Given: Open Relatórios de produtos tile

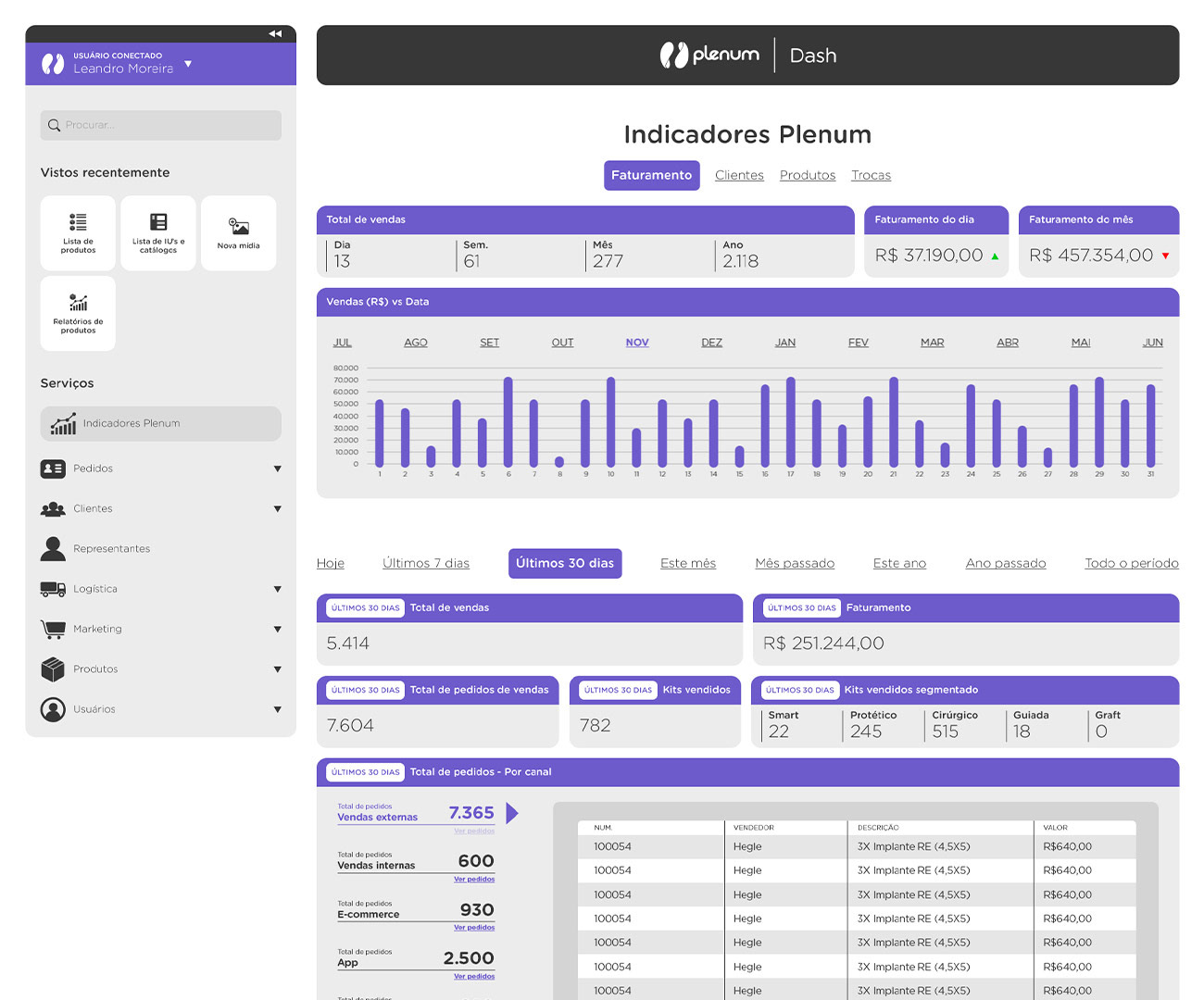Looking at the screenshot, I should point(78,313).
